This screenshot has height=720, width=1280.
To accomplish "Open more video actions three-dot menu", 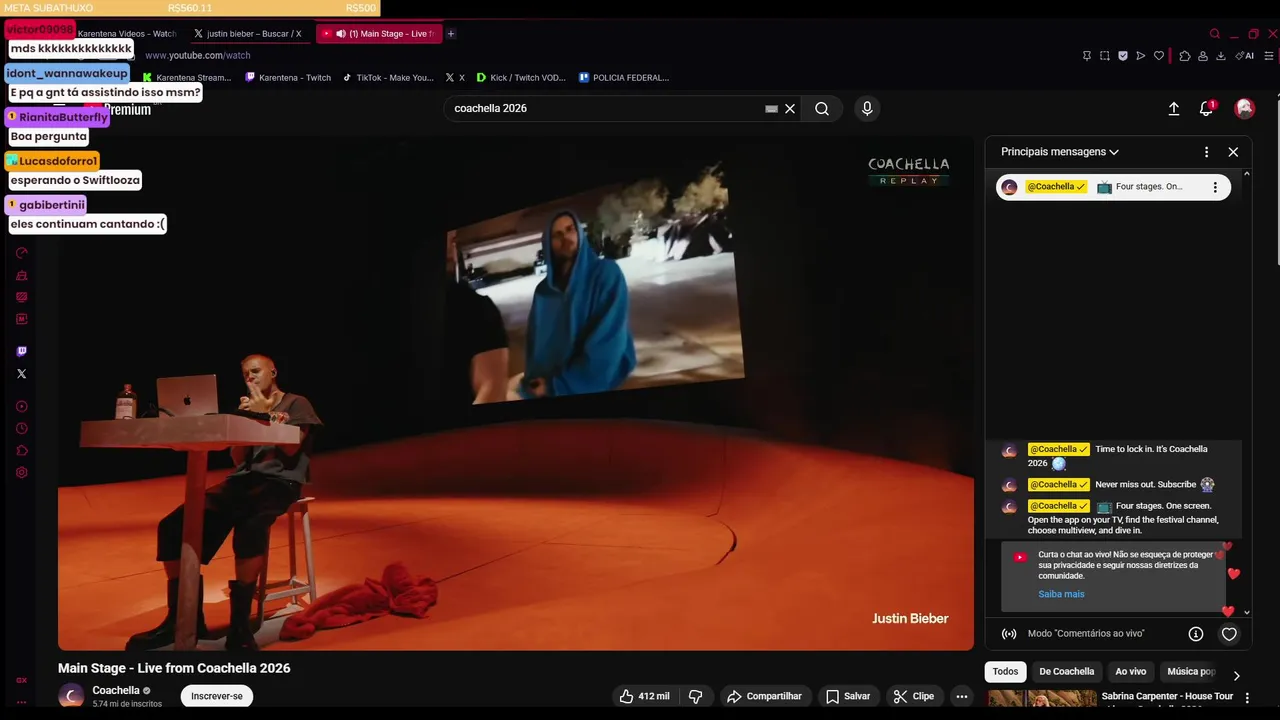I will tap(962, 696).
